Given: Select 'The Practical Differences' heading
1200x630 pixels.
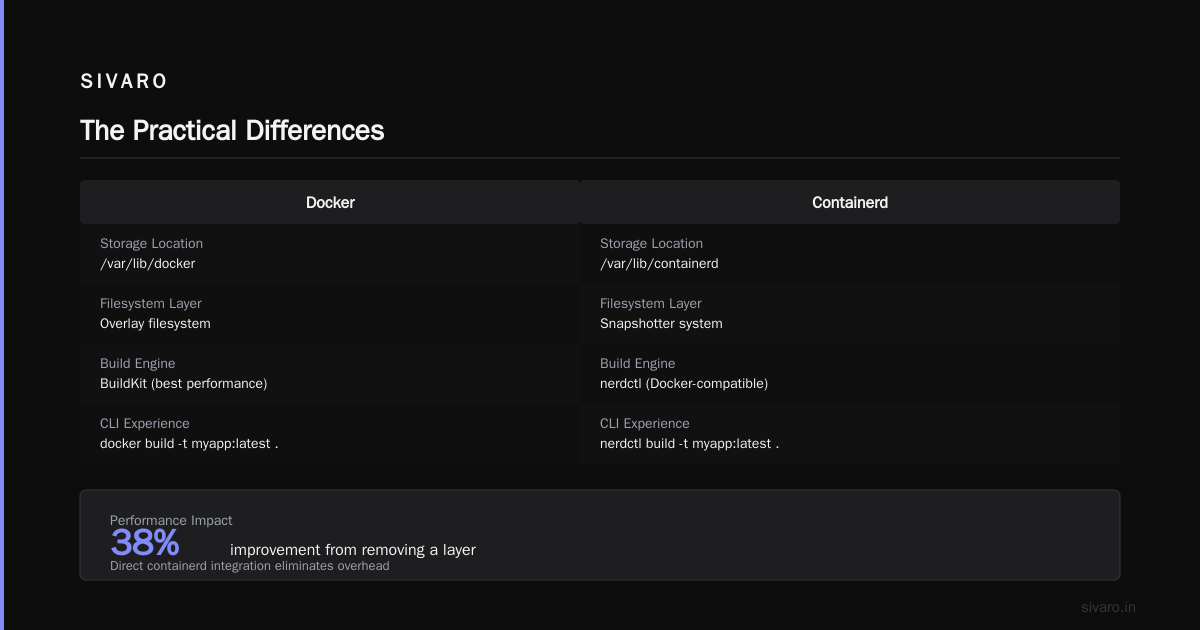Looking at the screenshot, I should pyautogui.click(x=232, y=131).
